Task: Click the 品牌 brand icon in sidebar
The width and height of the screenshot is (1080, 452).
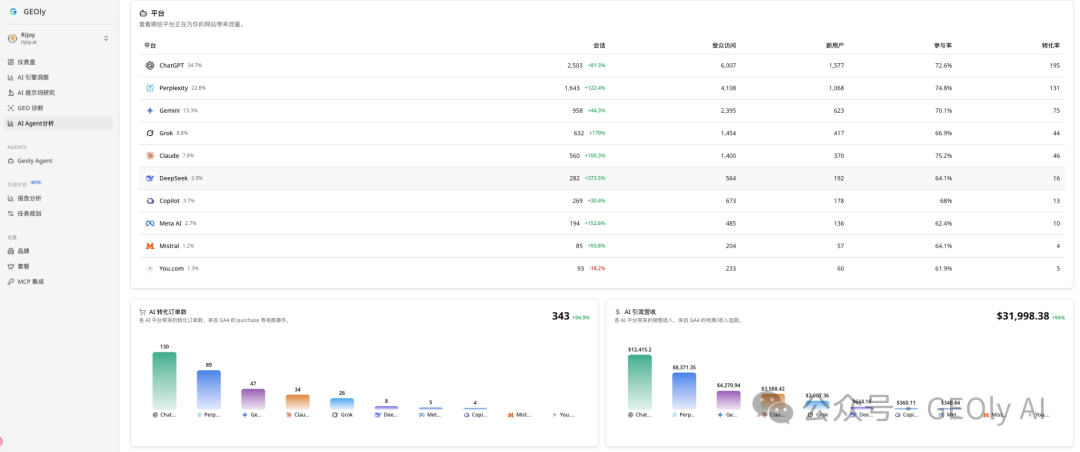Action: point(11,251)
